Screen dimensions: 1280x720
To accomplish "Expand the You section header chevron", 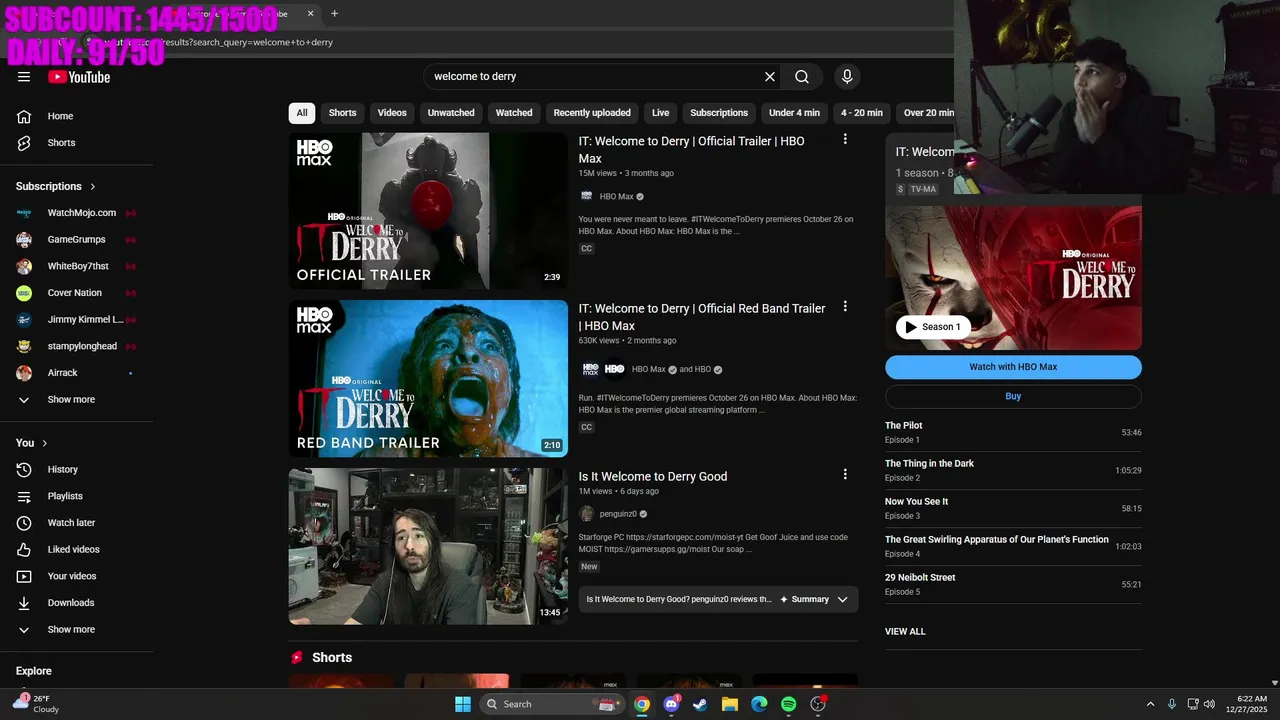I will click(x=45, y=443).
